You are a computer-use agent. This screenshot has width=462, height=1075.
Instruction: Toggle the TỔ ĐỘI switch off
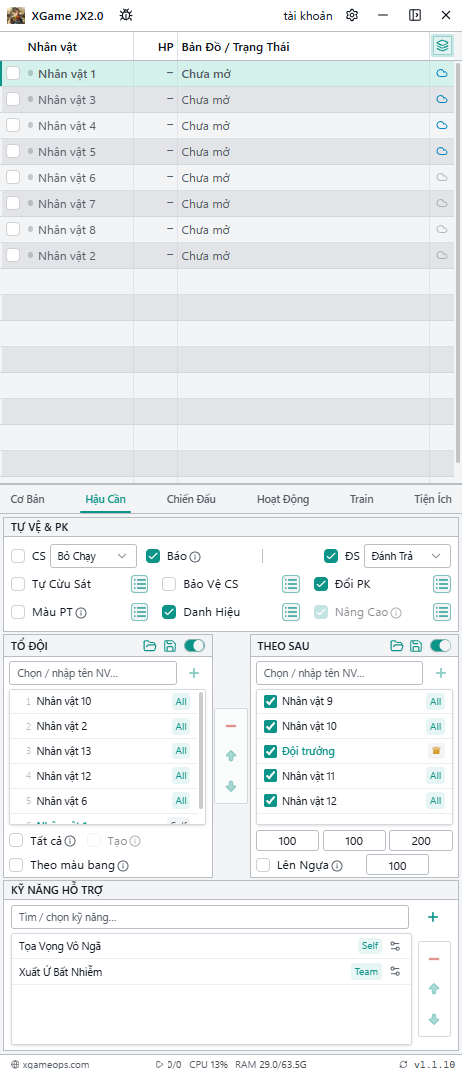tap(194, 645)
